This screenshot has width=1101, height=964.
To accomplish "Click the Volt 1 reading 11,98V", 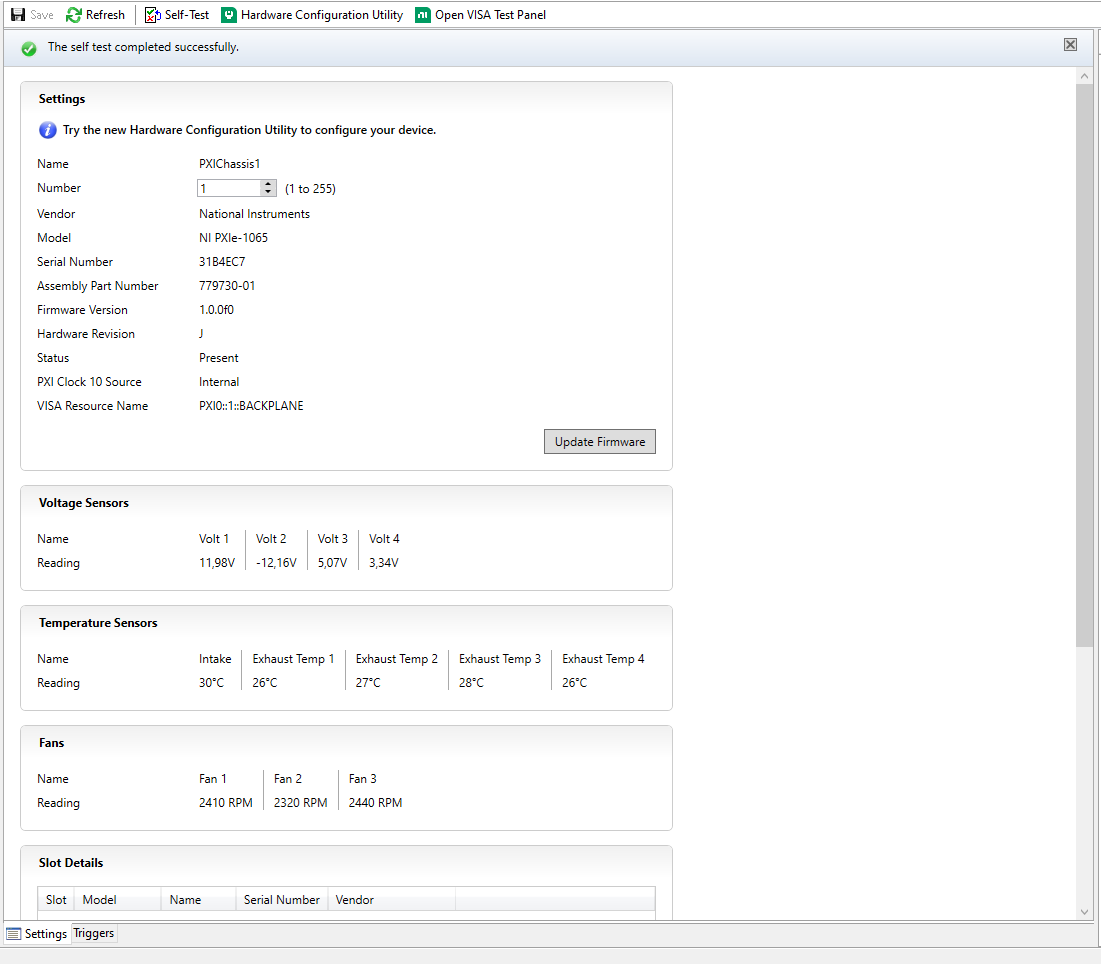I will (217, 563).
